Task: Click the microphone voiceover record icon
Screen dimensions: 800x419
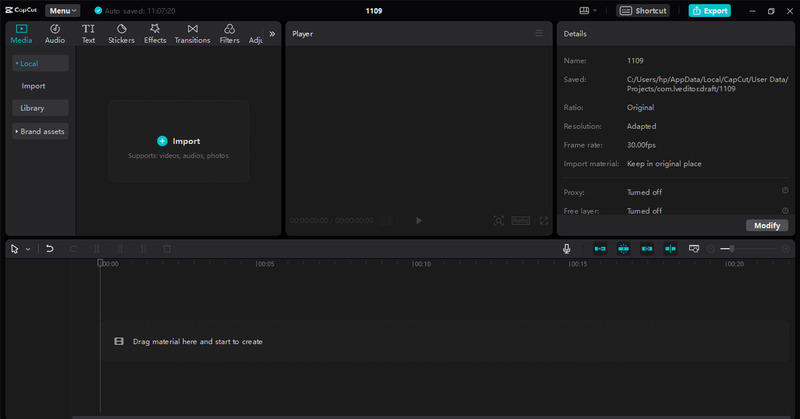Action: [x=566, y=248]
